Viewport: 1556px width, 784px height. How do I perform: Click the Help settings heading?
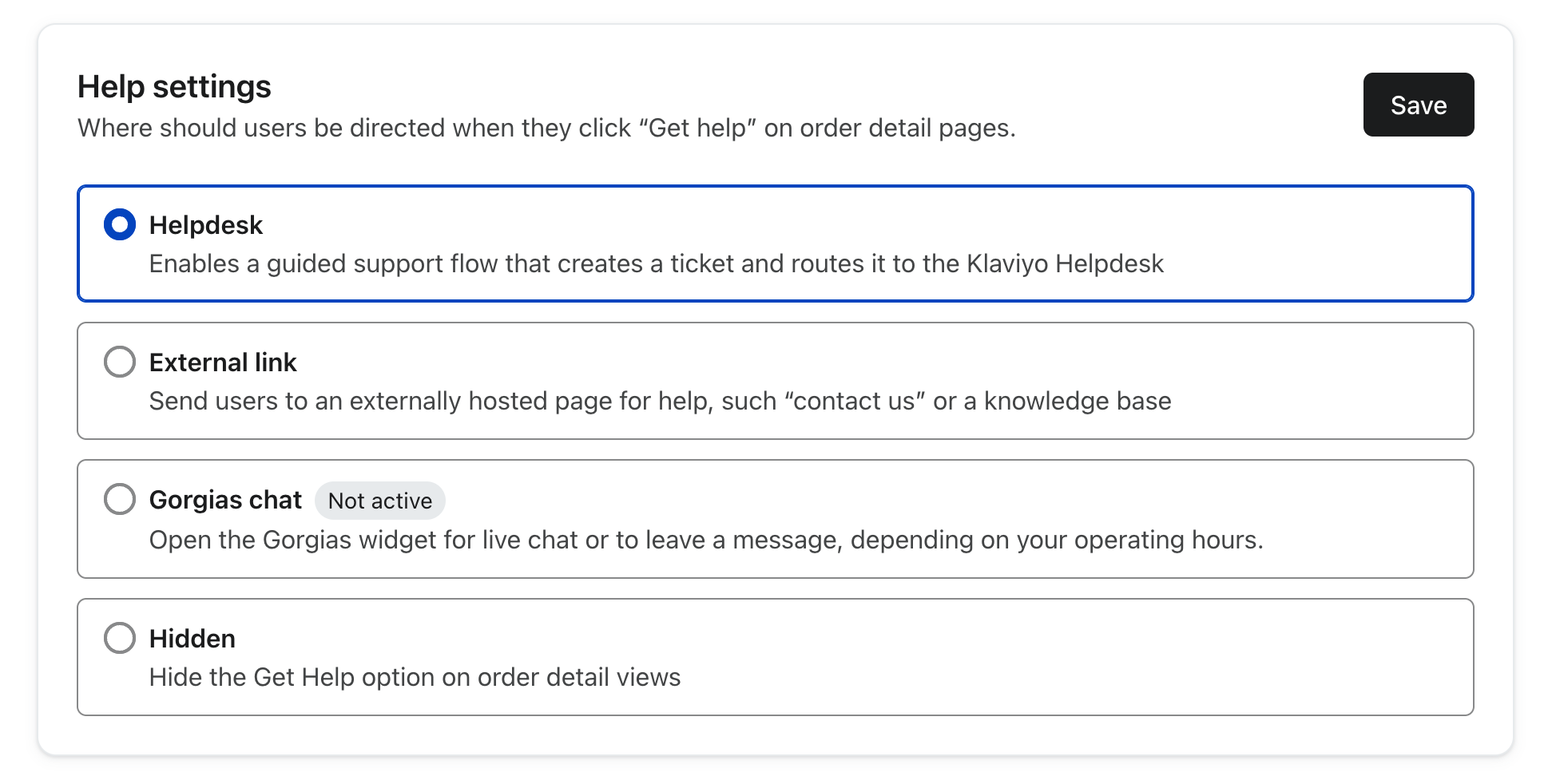174,86
